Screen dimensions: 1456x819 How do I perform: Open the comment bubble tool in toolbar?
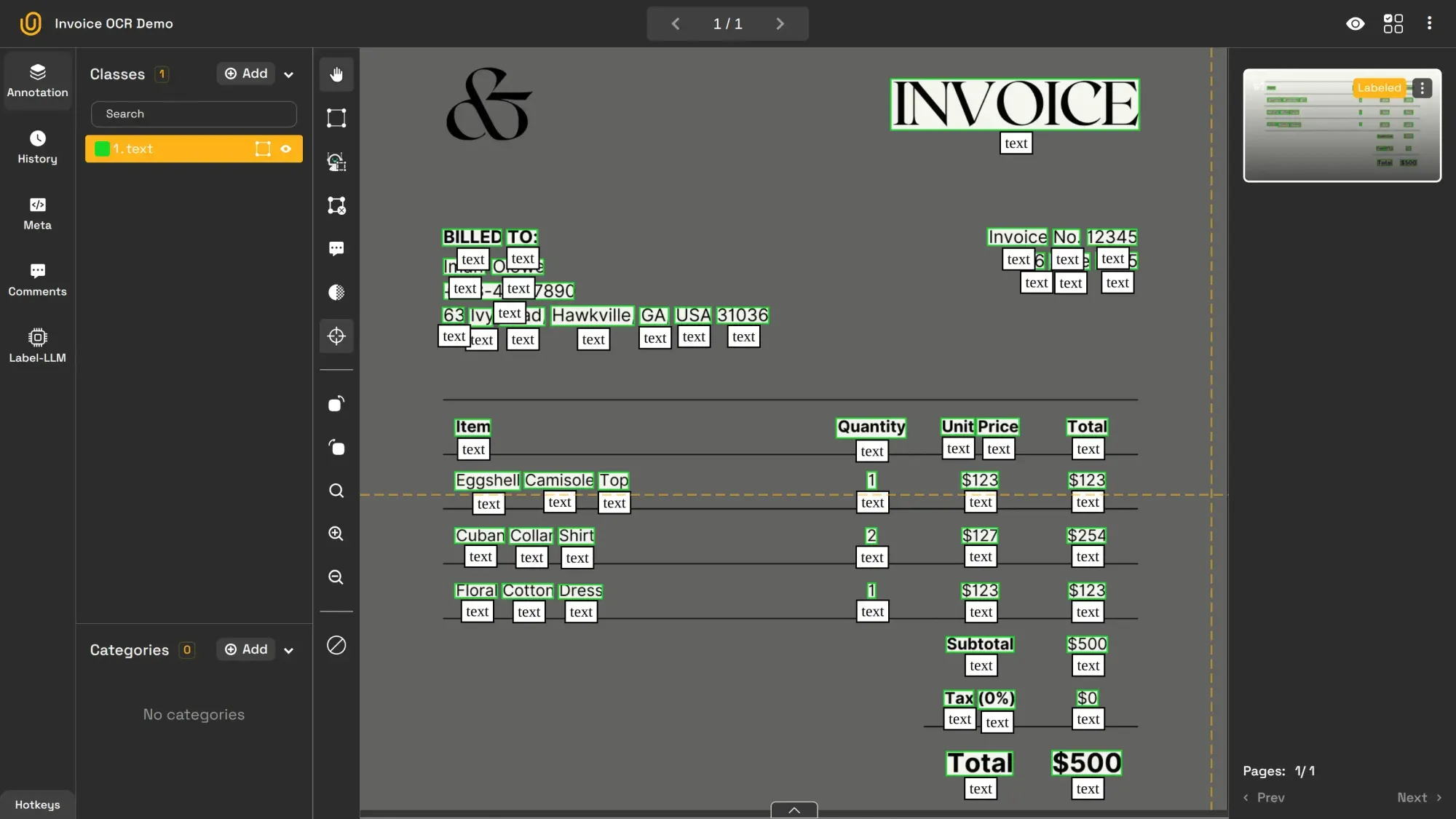click(x=336, y=249)
